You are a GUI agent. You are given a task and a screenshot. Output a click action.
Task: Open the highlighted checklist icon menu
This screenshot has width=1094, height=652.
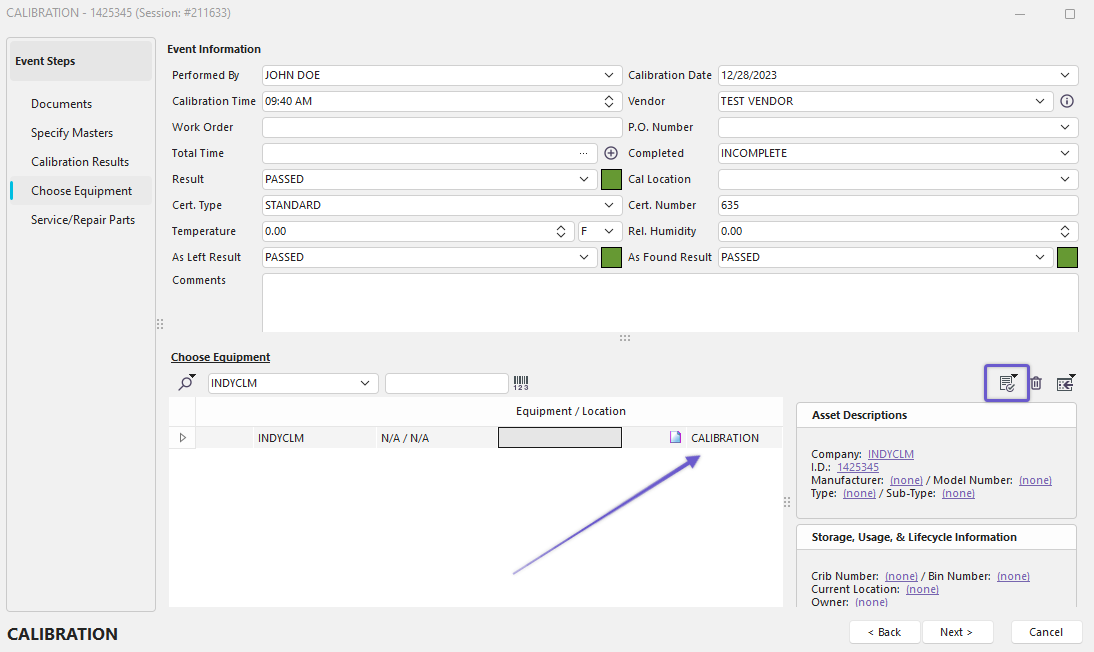click(x=1007, y=383)
